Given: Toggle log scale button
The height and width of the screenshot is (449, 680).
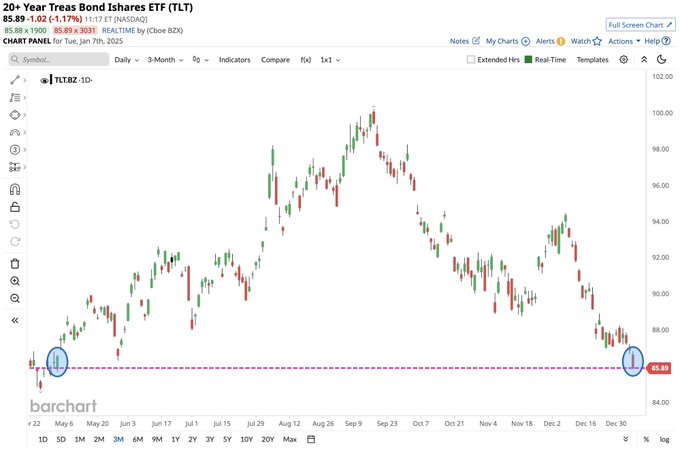Looking at the screenshot, I should pos(664,439).
